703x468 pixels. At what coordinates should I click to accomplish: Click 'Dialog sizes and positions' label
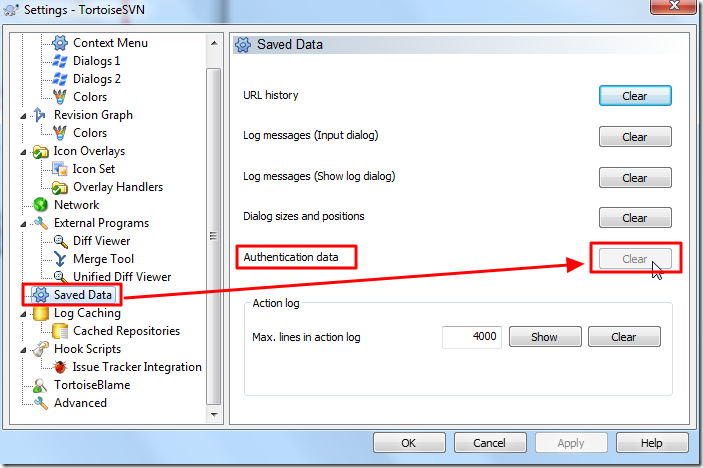pyautogui.click(x=304, y=216)
